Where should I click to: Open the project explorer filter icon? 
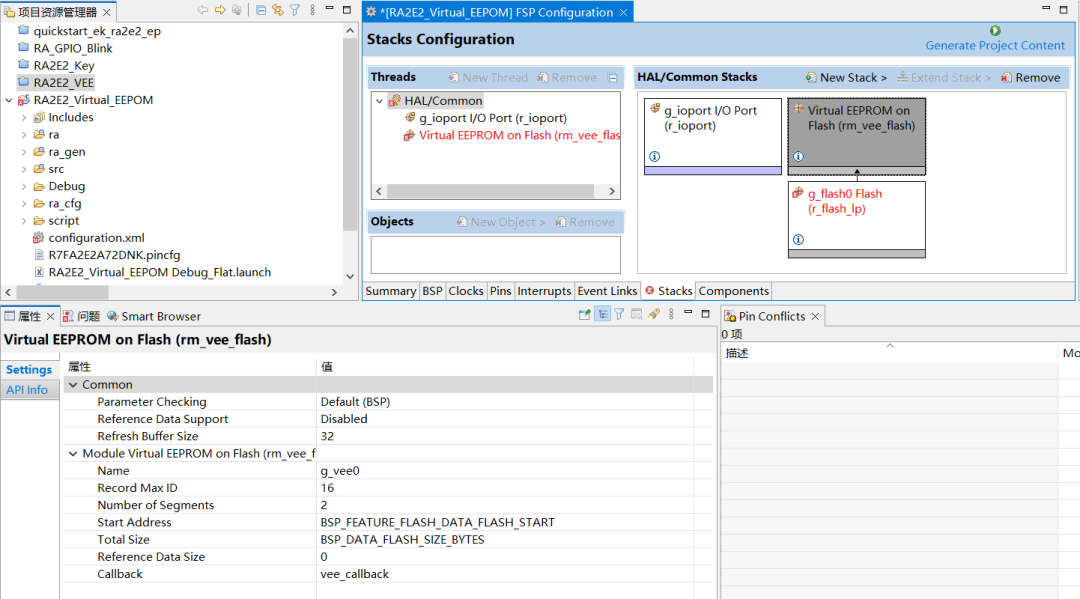[295, 10]
